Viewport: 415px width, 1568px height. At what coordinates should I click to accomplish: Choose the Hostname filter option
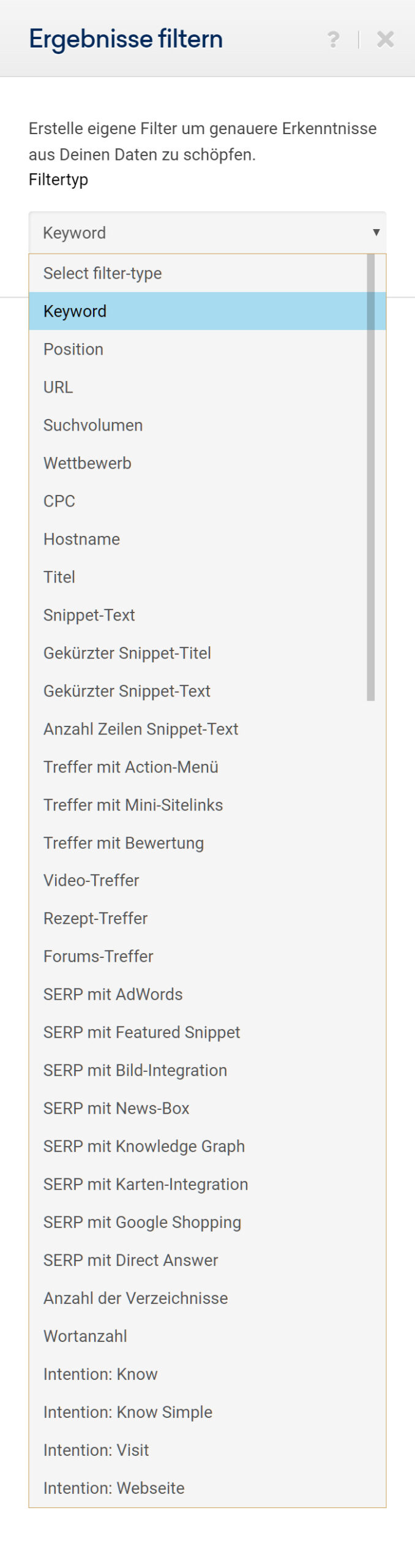click(81, 539)
